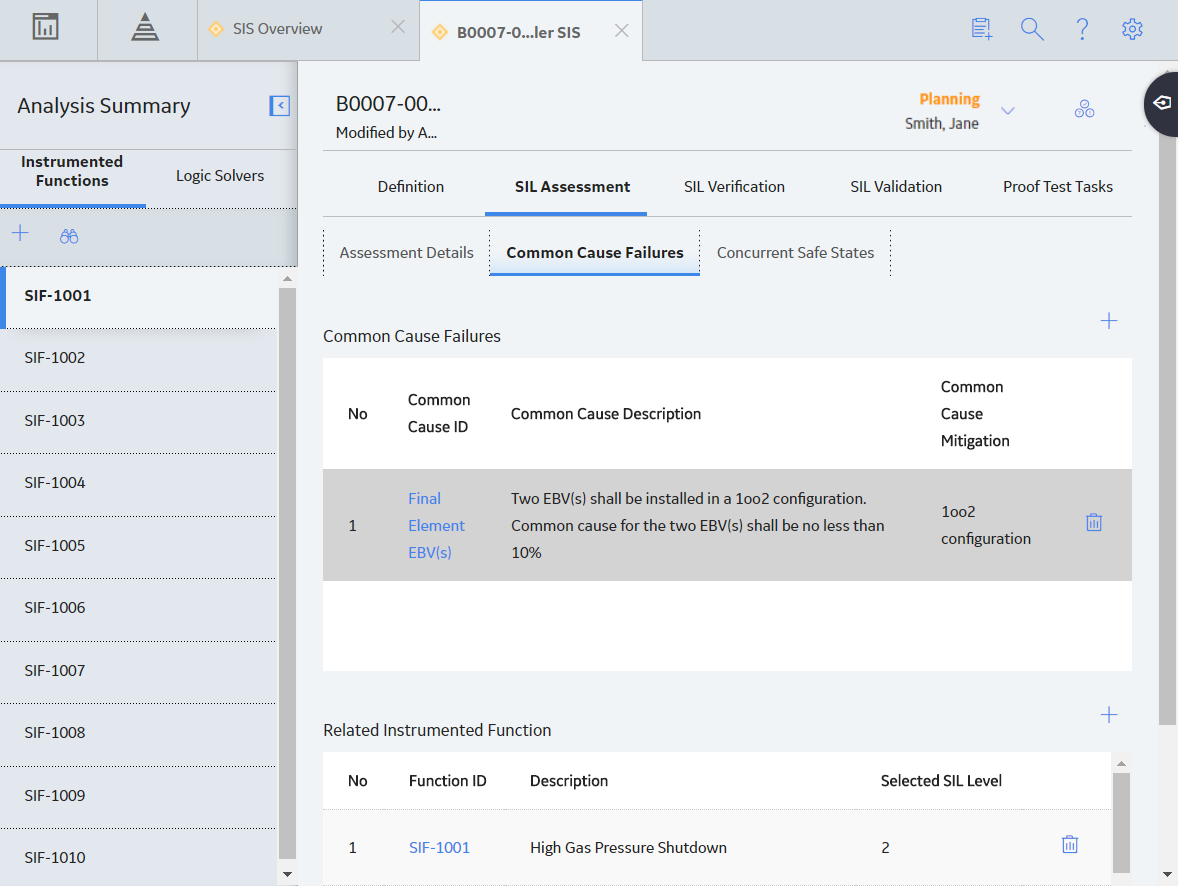Click the Planning state label
This screenshot has height=886, width=1178.
[950, 99]
